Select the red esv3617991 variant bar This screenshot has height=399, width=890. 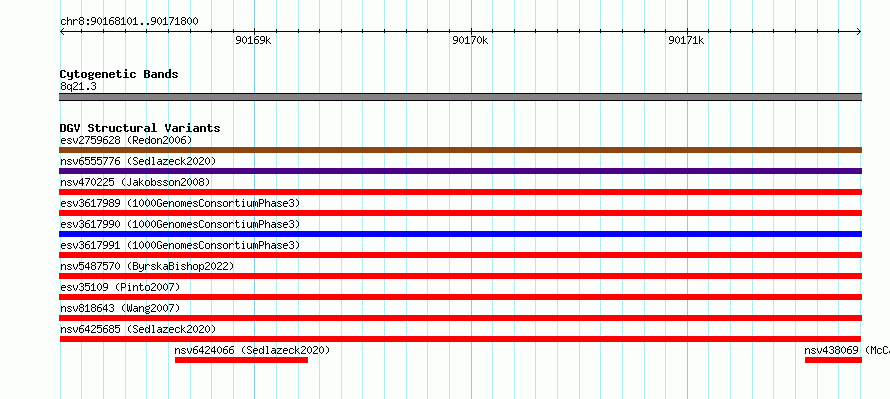pyautogui.click(x=460, y=255)
